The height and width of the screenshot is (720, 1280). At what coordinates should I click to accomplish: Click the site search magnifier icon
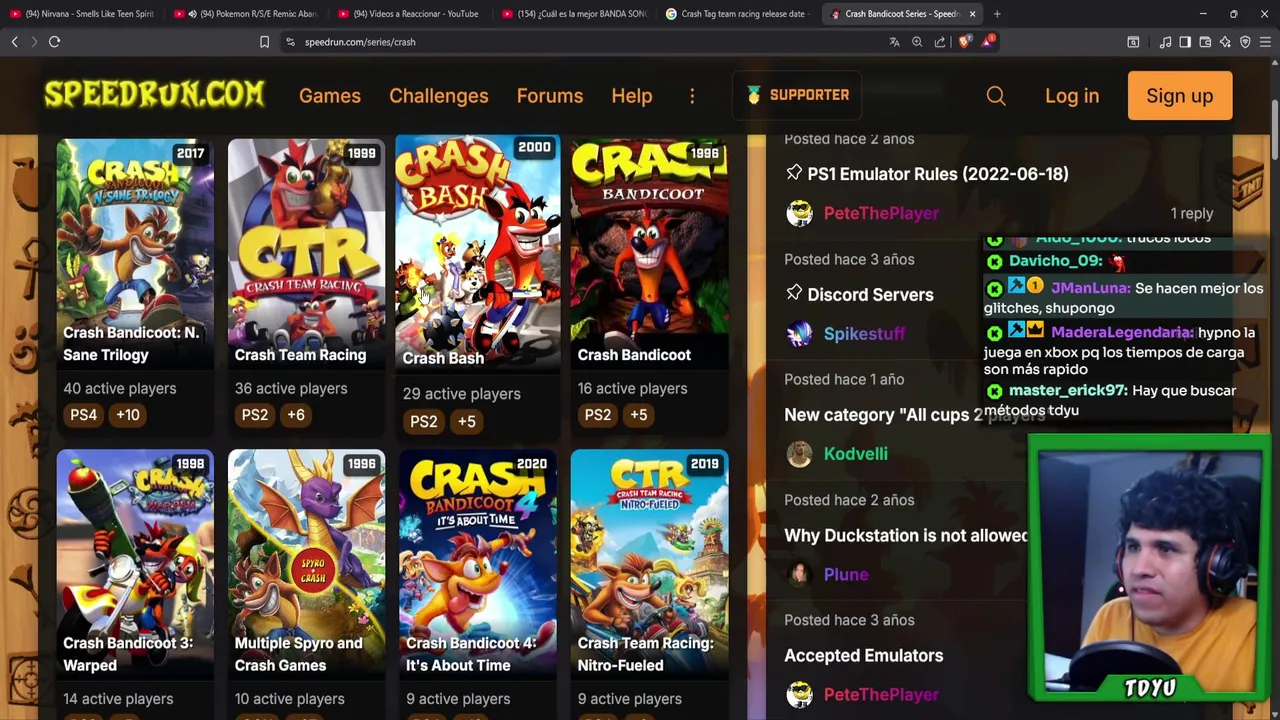[996, 96]
